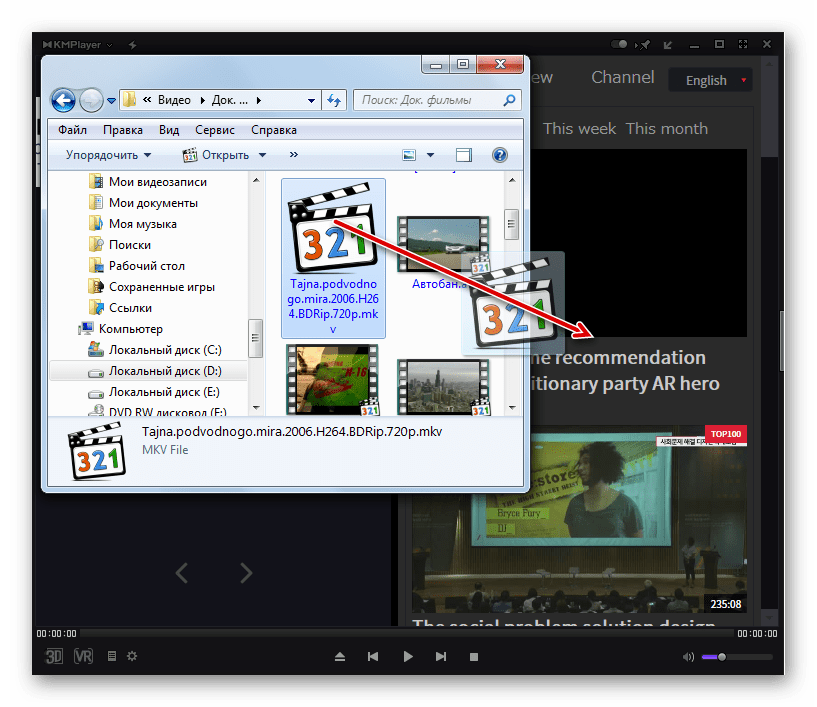Open the Правка menu
Image resolution: width=817 pixels, height=707 pixels.
coord(123,130)
